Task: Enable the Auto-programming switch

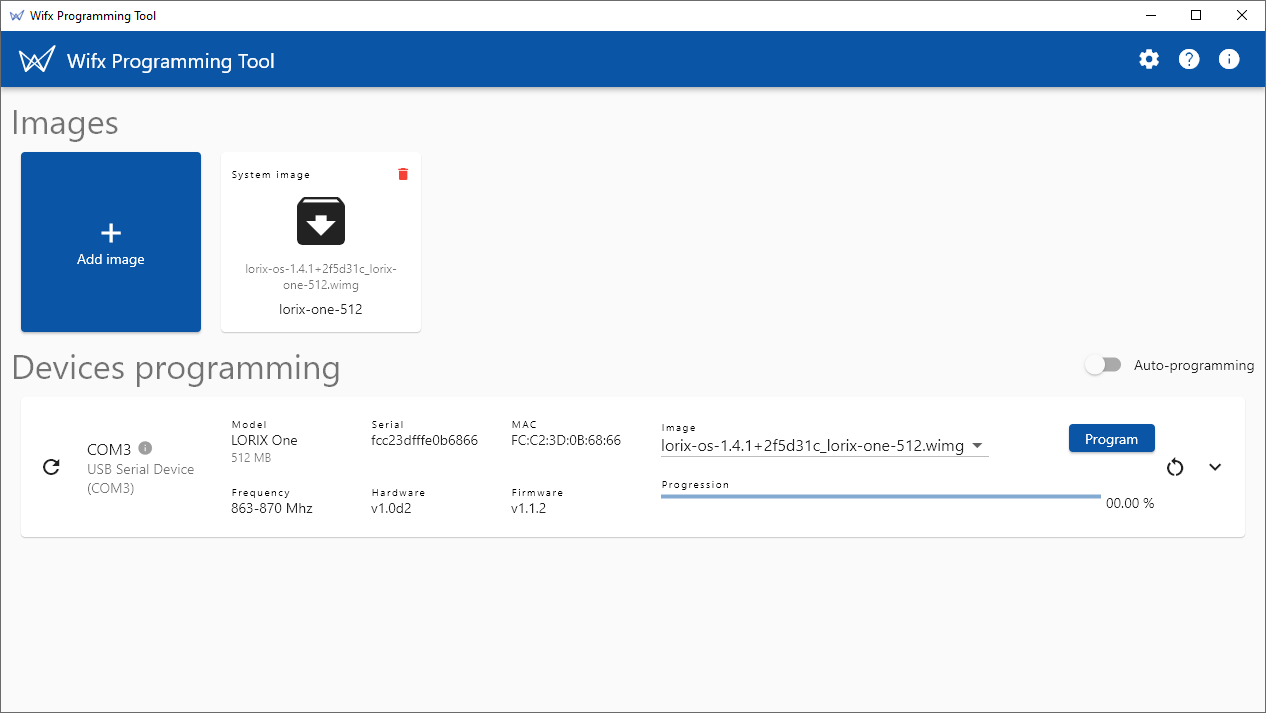Action: pyautogui.click(x=1103, y=366)
